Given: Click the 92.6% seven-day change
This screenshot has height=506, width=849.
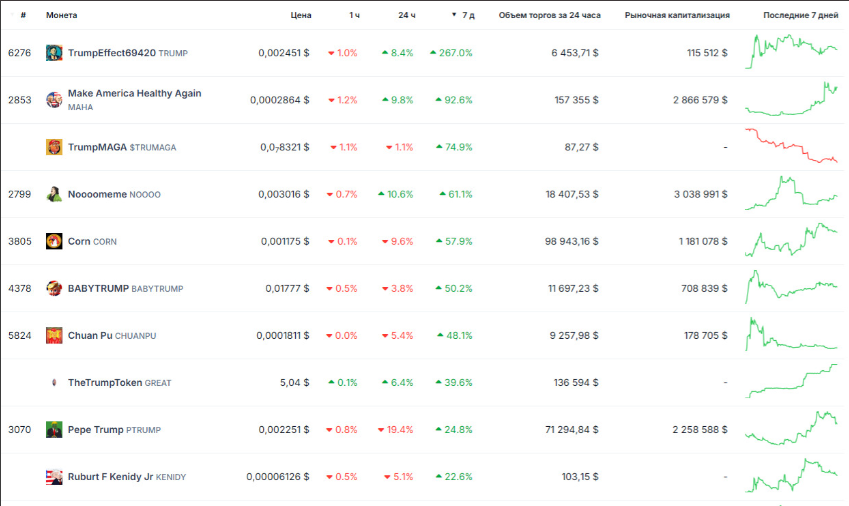Looking at the screenshot, I should point(454,100).
